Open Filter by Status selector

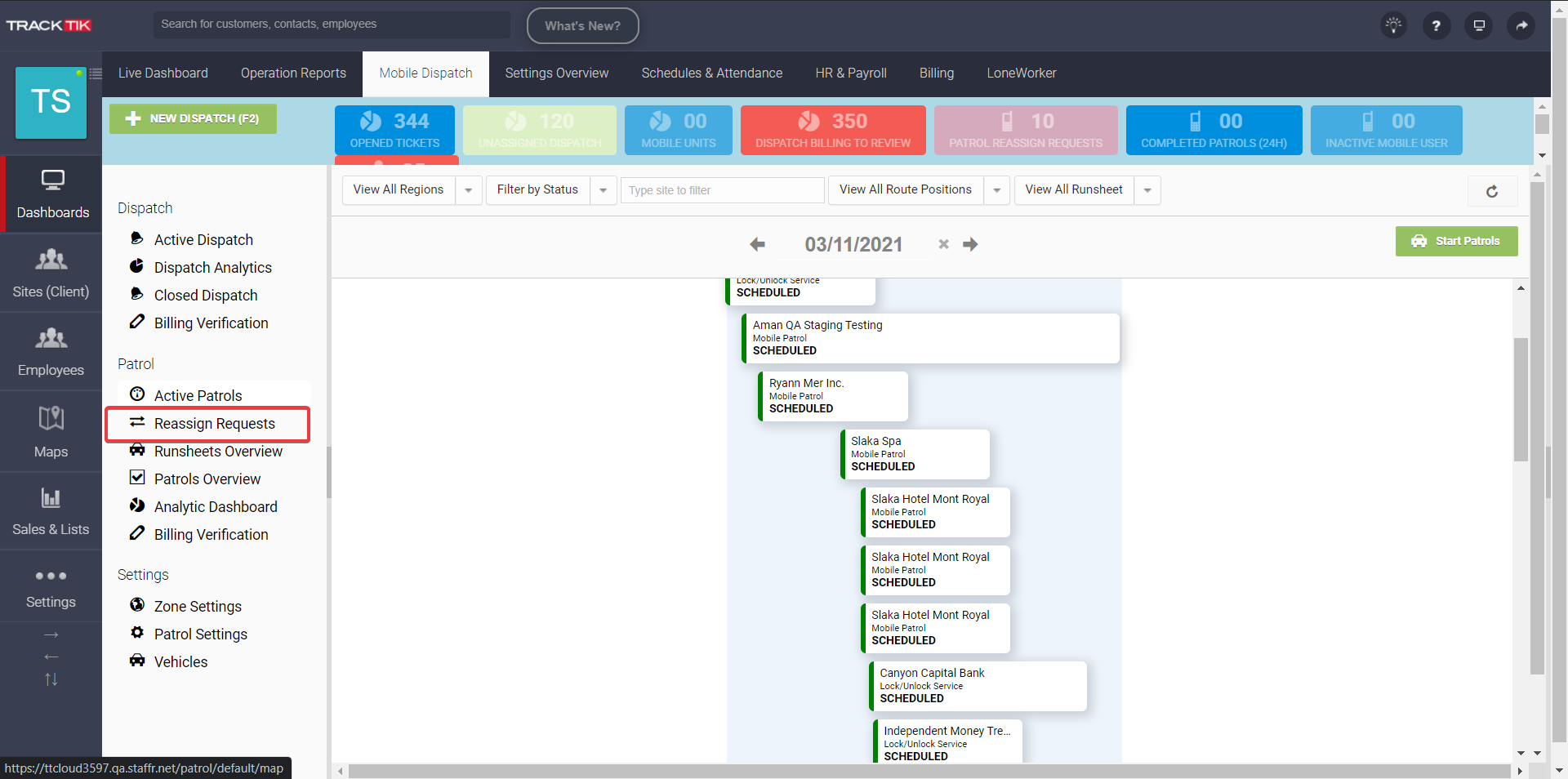click(537, 190)
